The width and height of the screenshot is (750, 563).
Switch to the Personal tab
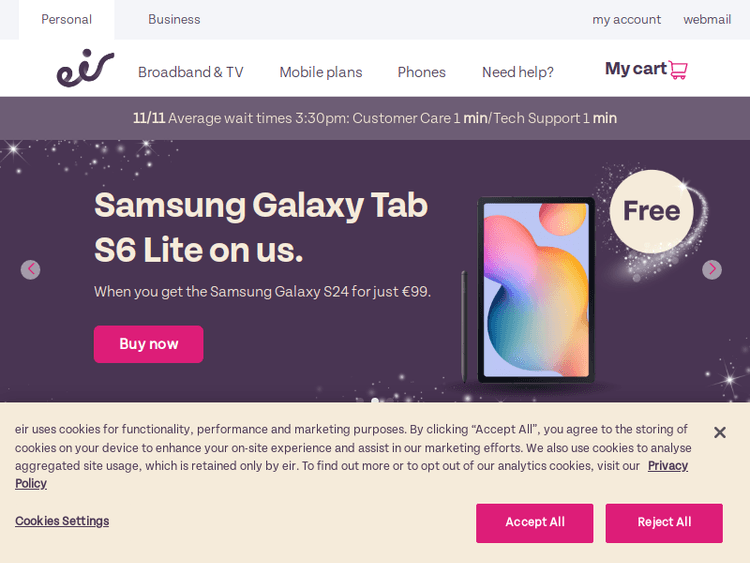(66, 19)
